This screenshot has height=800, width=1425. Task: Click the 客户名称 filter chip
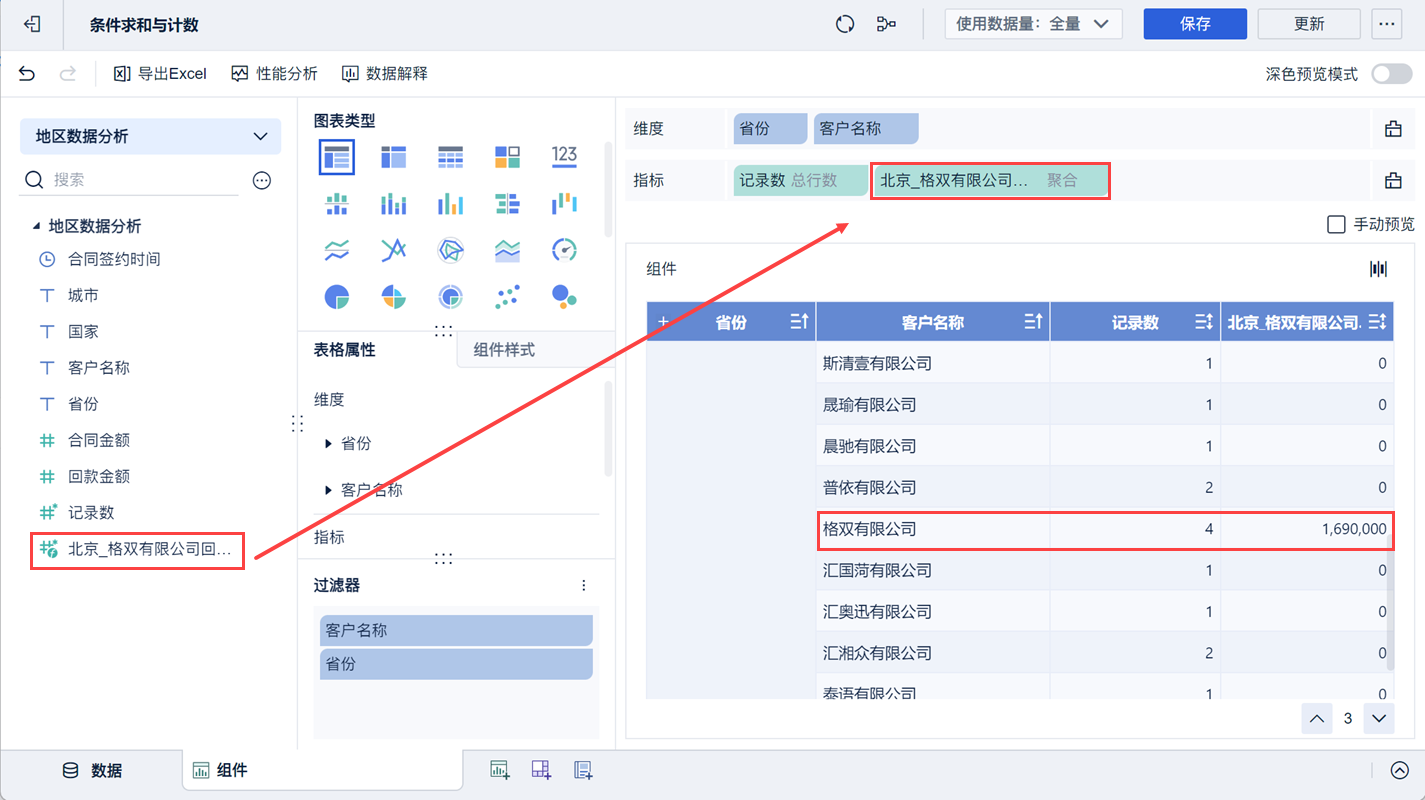pos(456,631)
